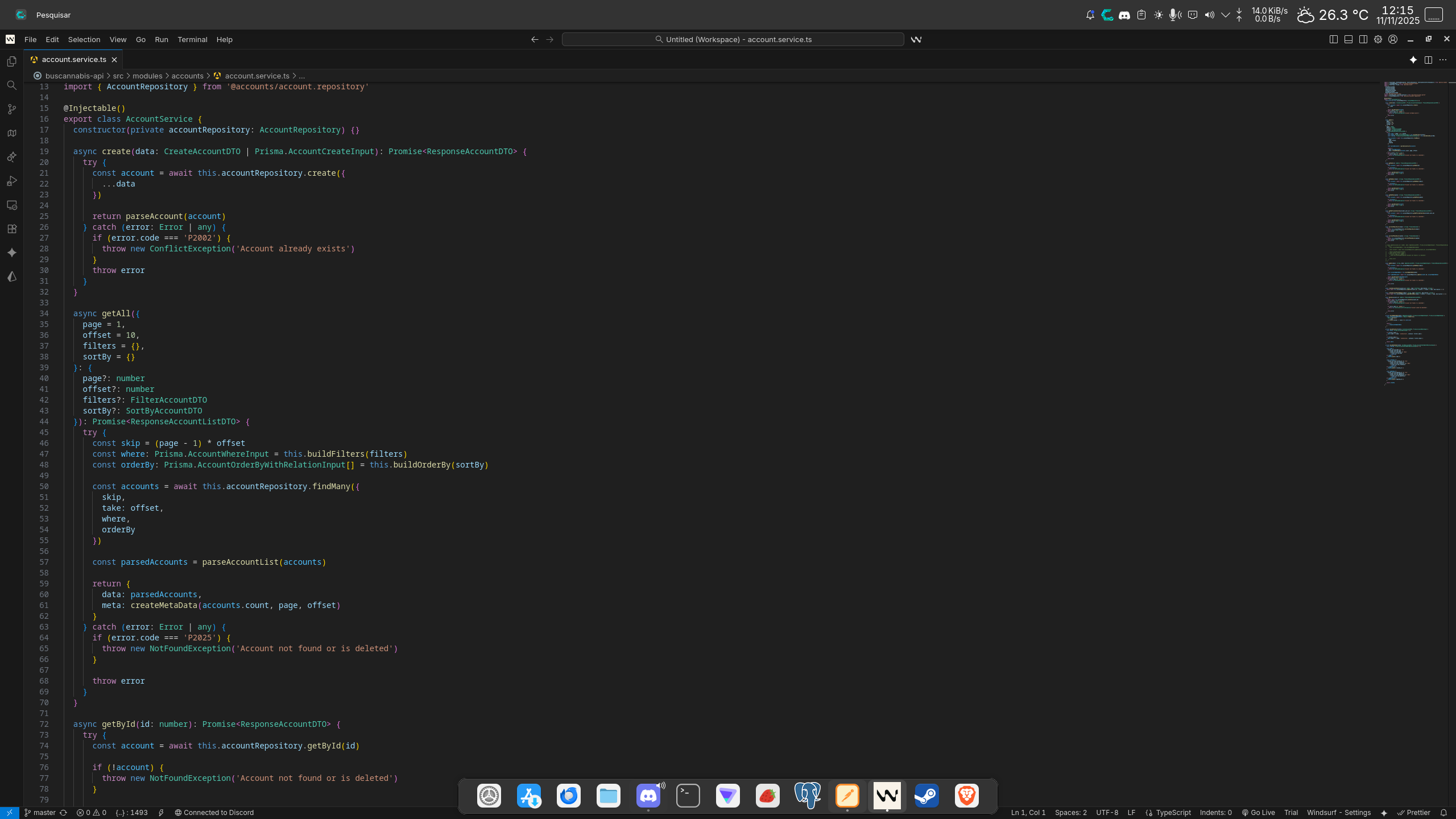This screenshot has width=1456, height=819.
Task: Open the TypeScript language mode selector
Action: coord(1173,813)
